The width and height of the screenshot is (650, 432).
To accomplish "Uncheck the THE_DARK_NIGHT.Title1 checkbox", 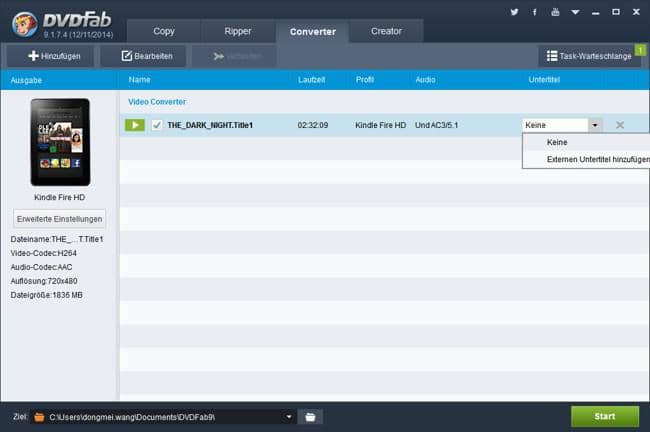I will tap(157, 125).
